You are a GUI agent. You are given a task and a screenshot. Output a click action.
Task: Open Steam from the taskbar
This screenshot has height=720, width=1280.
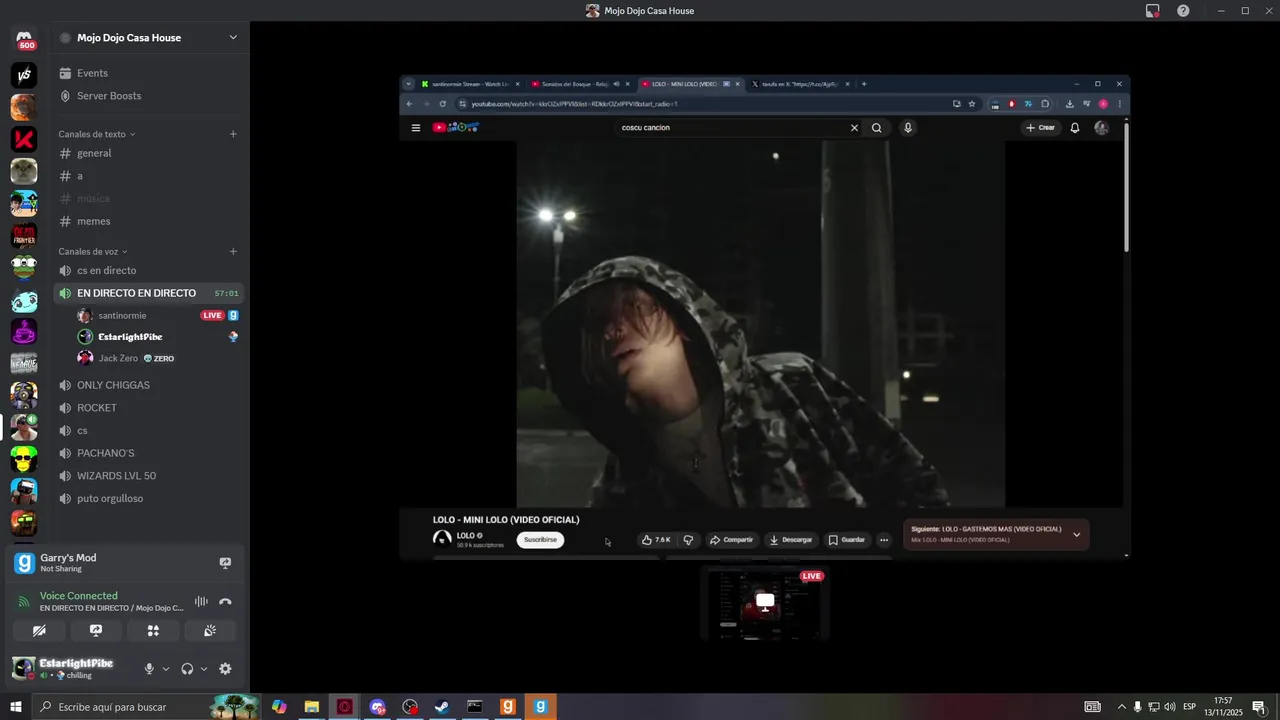pos(442,707)
